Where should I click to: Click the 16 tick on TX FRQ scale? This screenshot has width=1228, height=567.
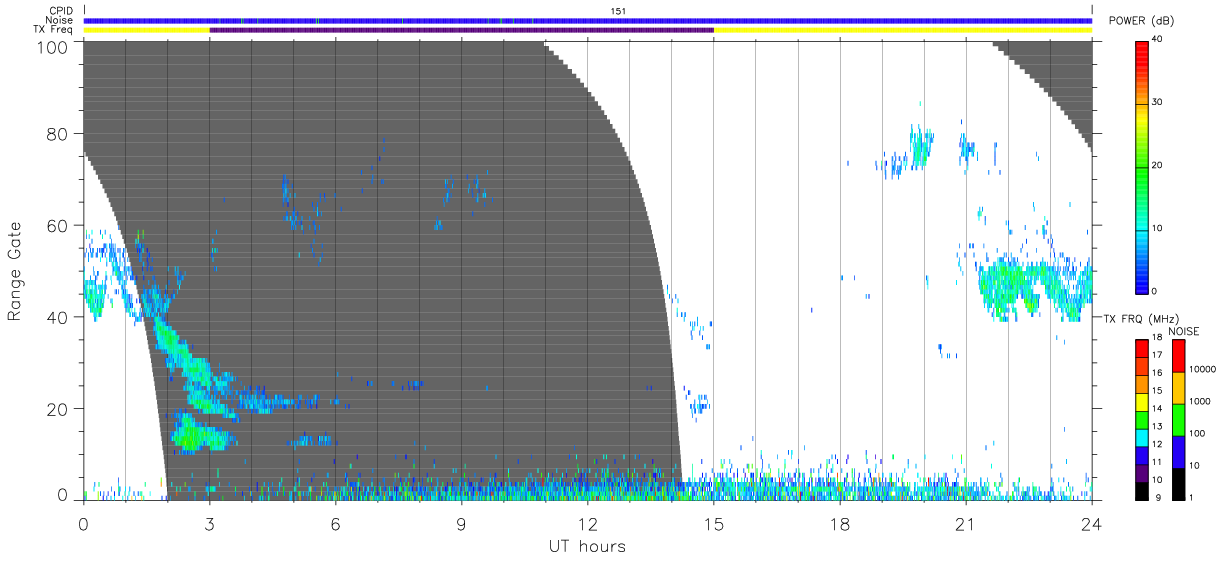point(1156,372)
